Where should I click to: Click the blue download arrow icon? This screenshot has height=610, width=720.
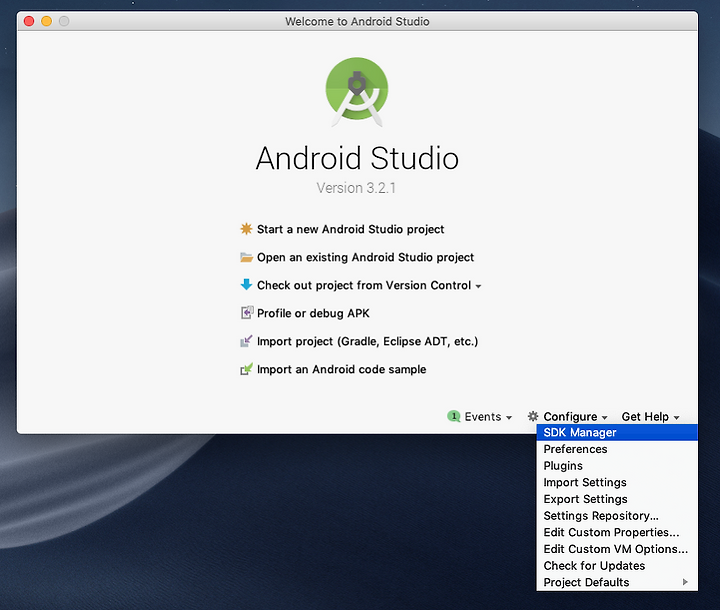(246, 285)
